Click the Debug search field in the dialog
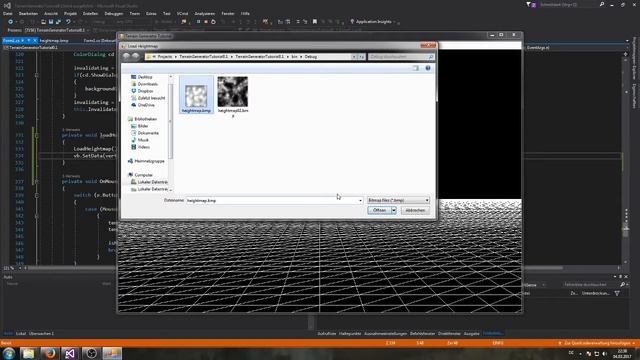The width and height of the screenshot is (640, 360). 401,57
